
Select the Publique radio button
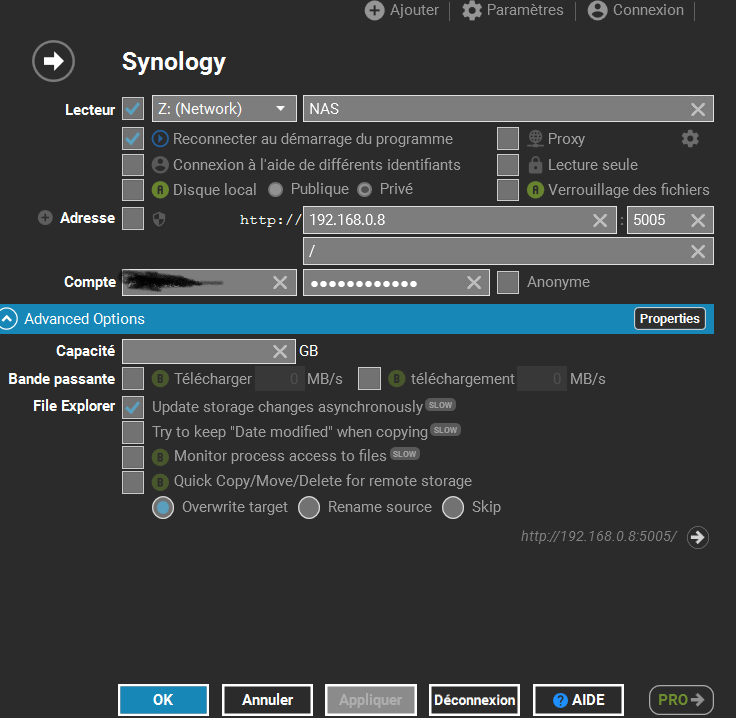(276, 190)
